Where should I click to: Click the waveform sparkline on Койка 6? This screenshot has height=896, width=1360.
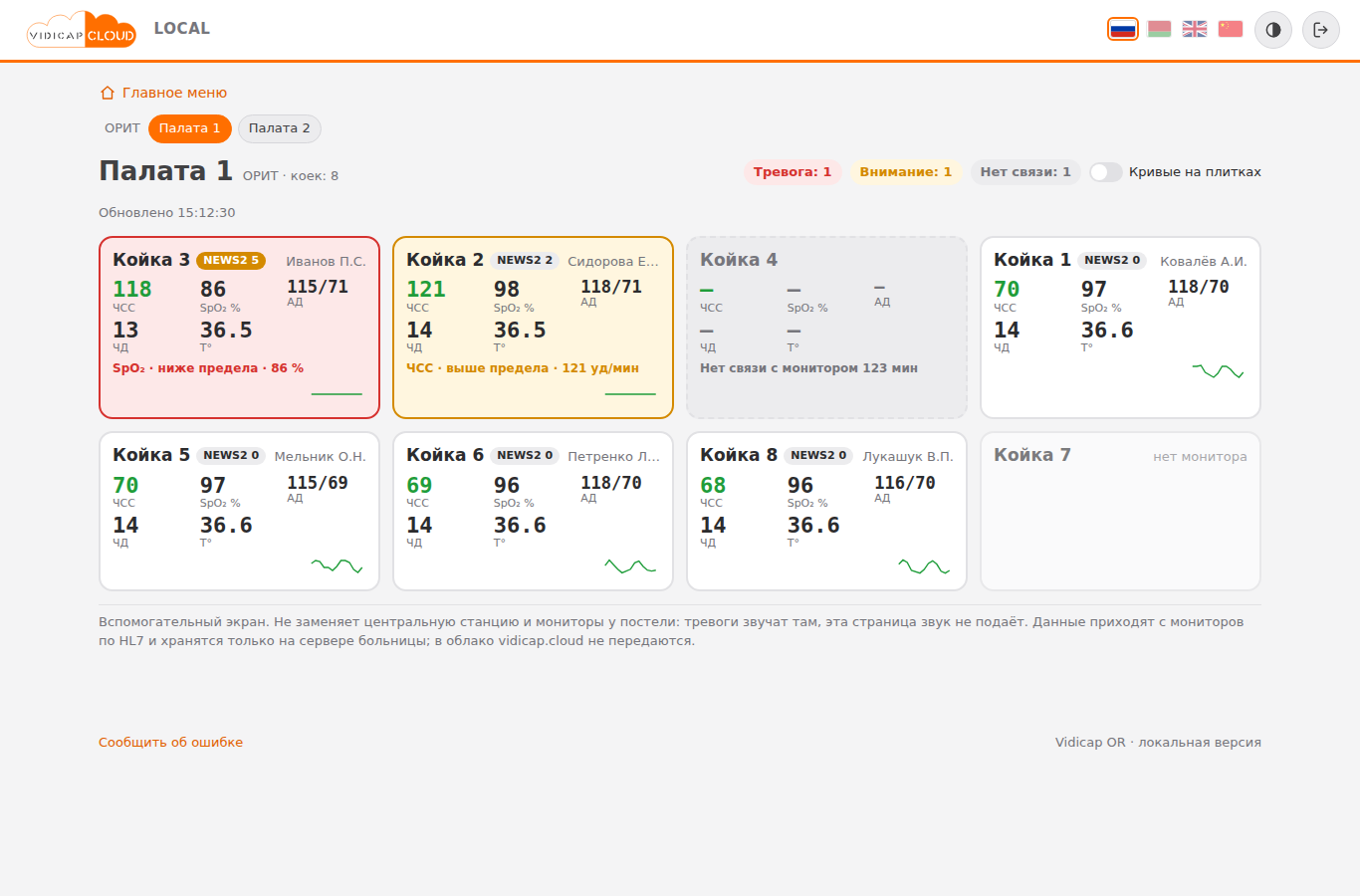click(630, 565)
